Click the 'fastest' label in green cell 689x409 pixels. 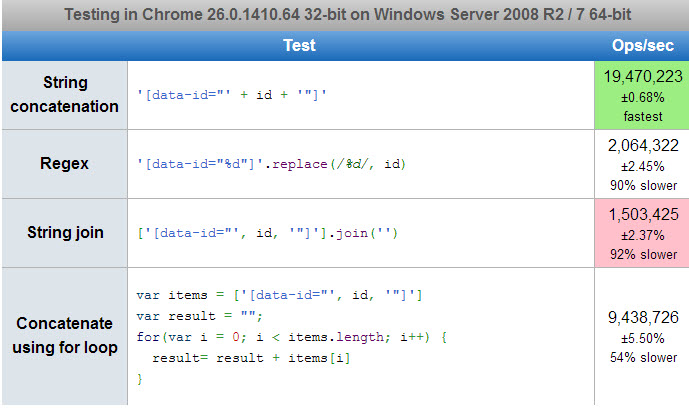pyautogui.click(x=642, y=116)
